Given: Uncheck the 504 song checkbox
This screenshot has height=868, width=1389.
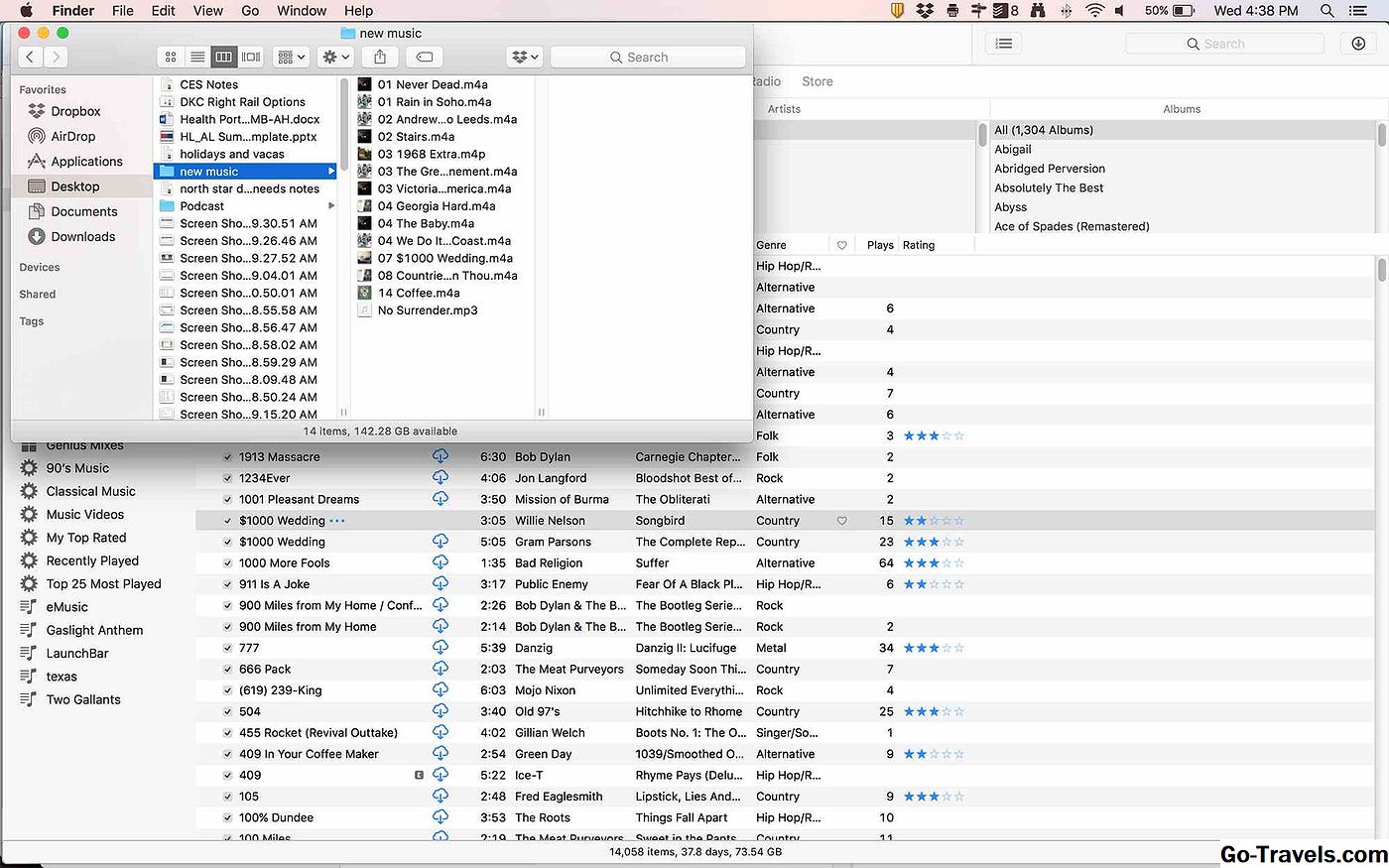Looking at the screenshot, I should click(228, 712).
